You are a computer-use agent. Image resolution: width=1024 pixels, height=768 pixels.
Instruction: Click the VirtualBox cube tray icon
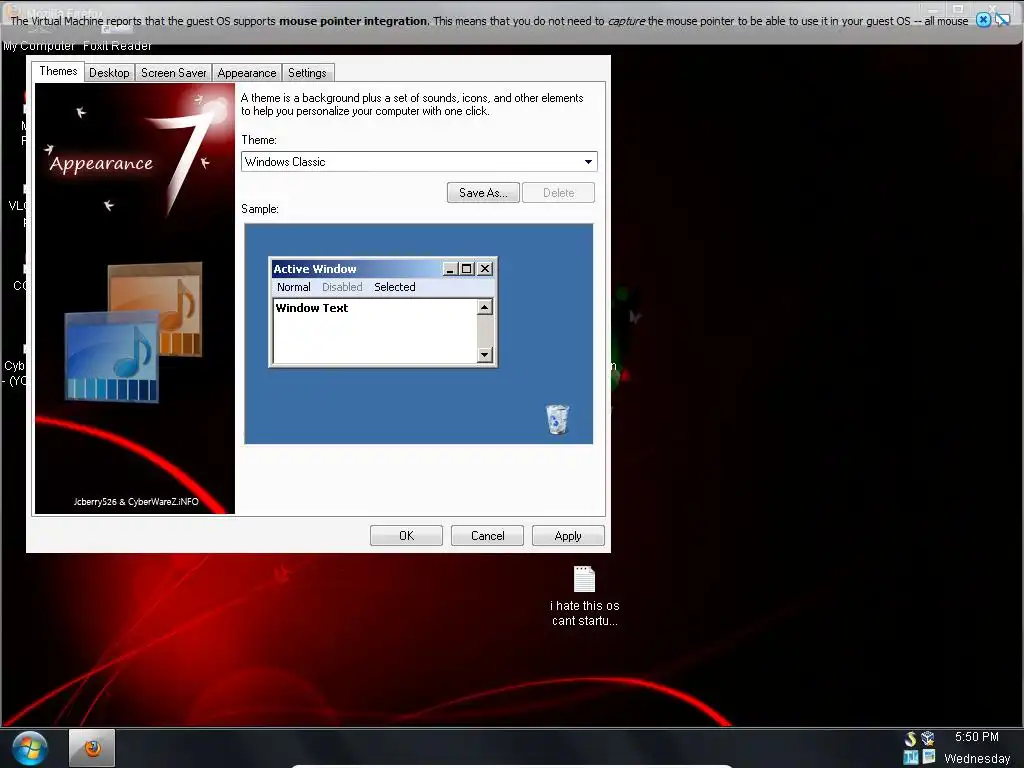pyautogui.click(x=928, y=739)
